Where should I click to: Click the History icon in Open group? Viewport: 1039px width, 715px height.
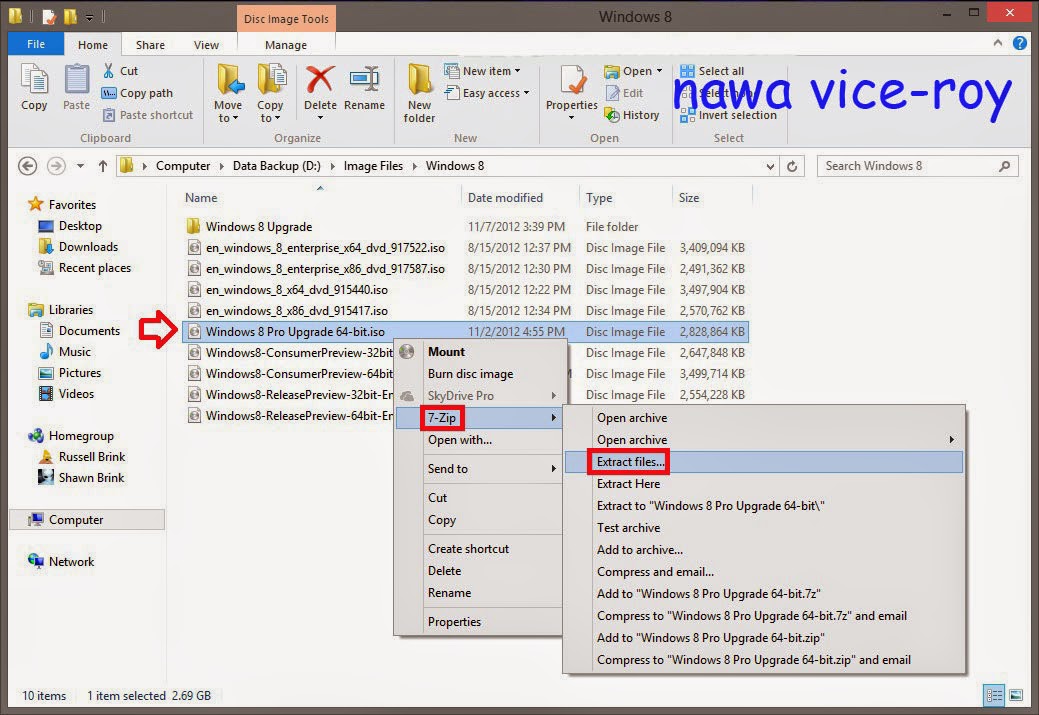pos(612,115)
